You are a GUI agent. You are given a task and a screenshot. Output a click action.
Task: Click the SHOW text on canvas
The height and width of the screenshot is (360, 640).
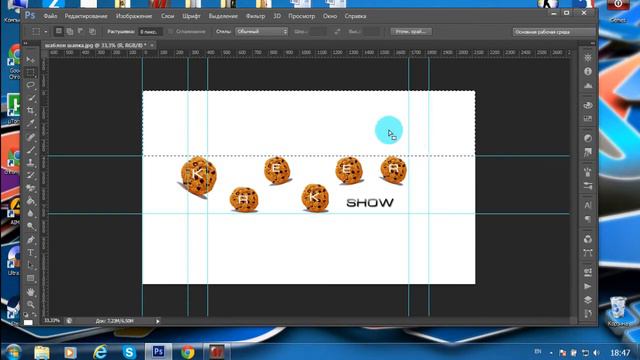[370, 203]
